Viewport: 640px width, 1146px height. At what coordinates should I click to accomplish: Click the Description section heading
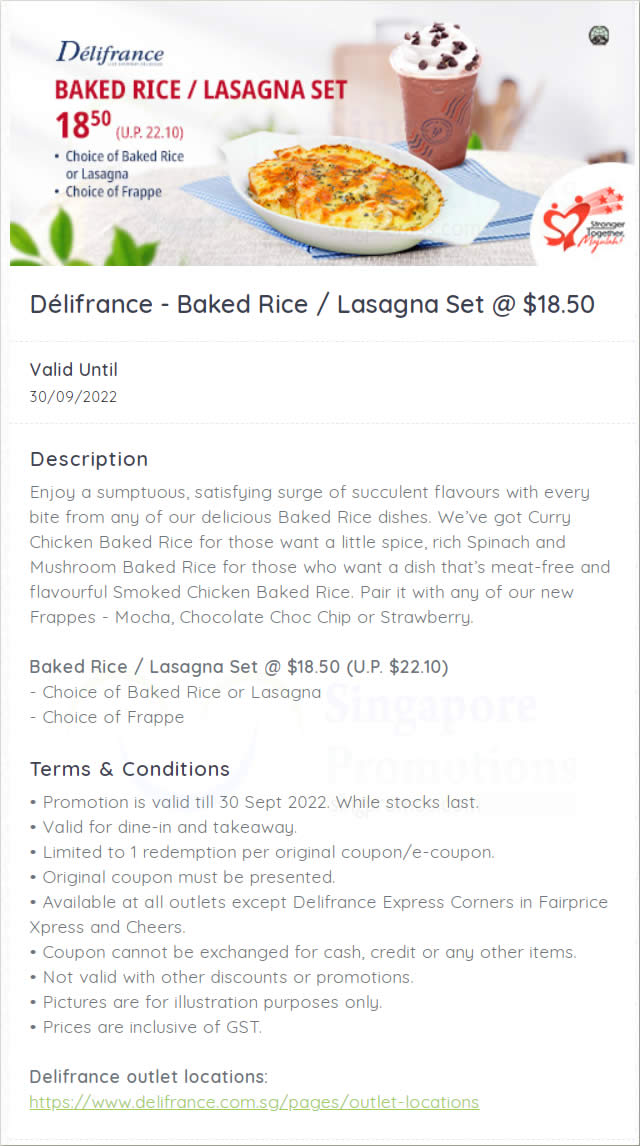[89, 459]
